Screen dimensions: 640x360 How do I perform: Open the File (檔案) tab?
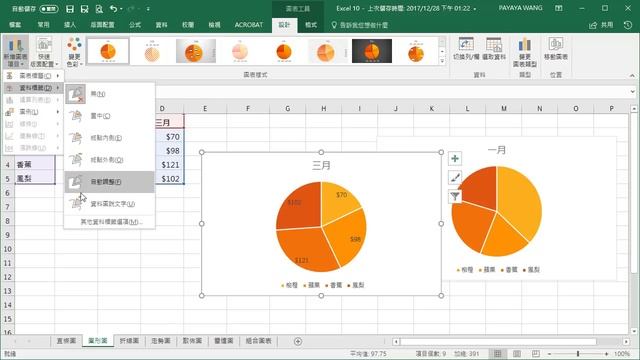coord(15,25)
